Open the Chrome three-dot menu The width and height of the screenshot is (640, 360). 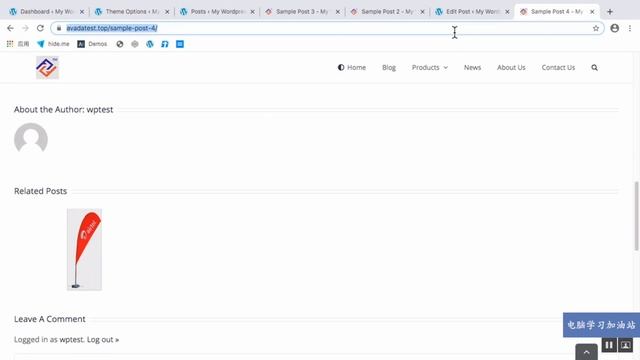coord(630,28)
